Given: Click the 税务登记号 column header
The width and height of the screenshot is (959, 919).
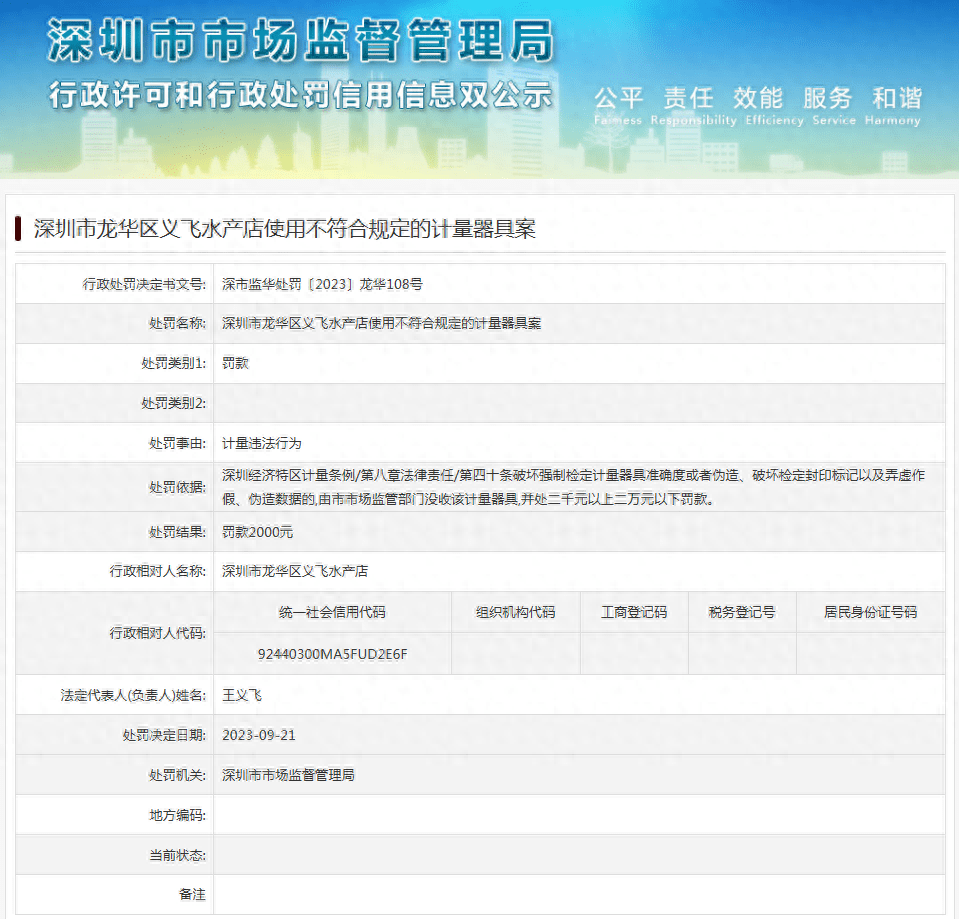Looking at the screenshot, I should 741,612.
